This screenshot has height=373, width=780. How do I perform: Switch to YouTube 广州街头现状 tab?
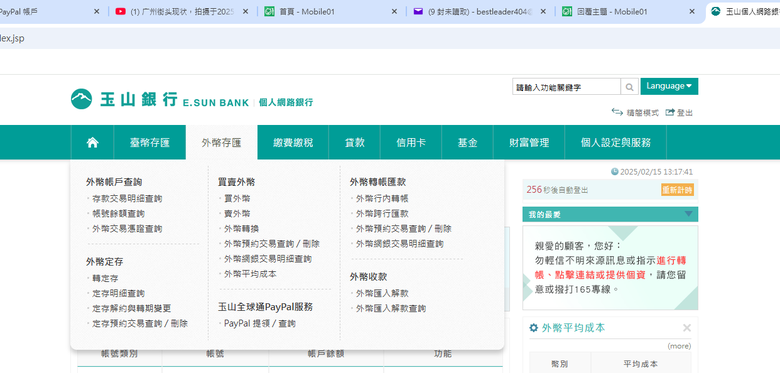[x=182, y=11]
